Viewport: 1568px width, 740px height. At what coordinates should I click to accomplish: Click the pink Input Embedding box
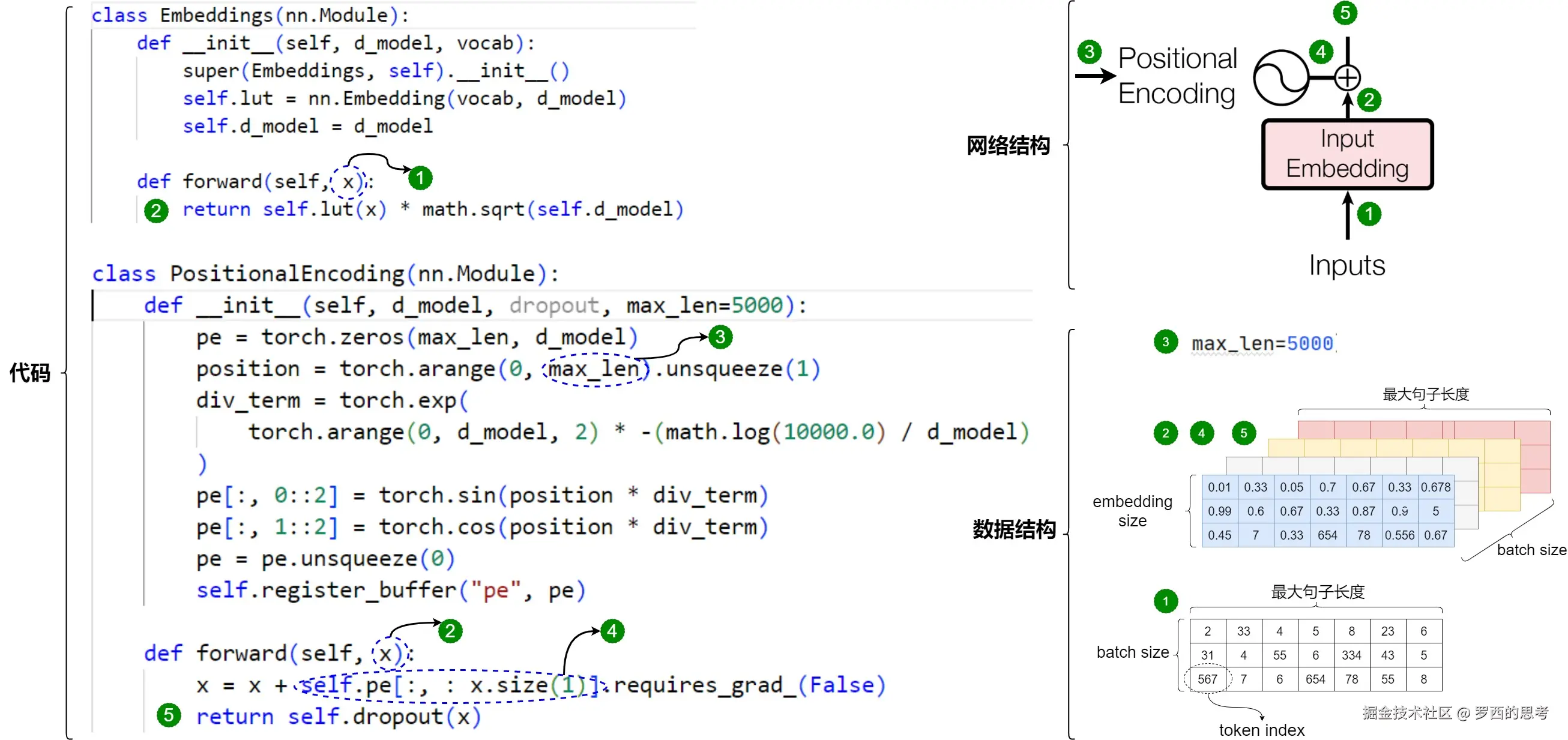[1347, 154]
